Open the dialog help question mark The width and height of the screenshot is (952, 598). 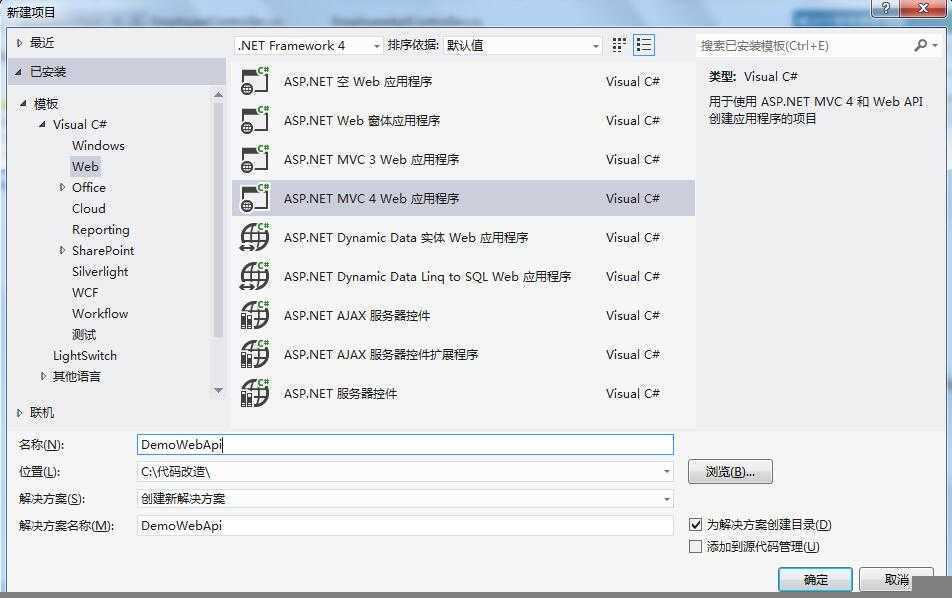885,8
